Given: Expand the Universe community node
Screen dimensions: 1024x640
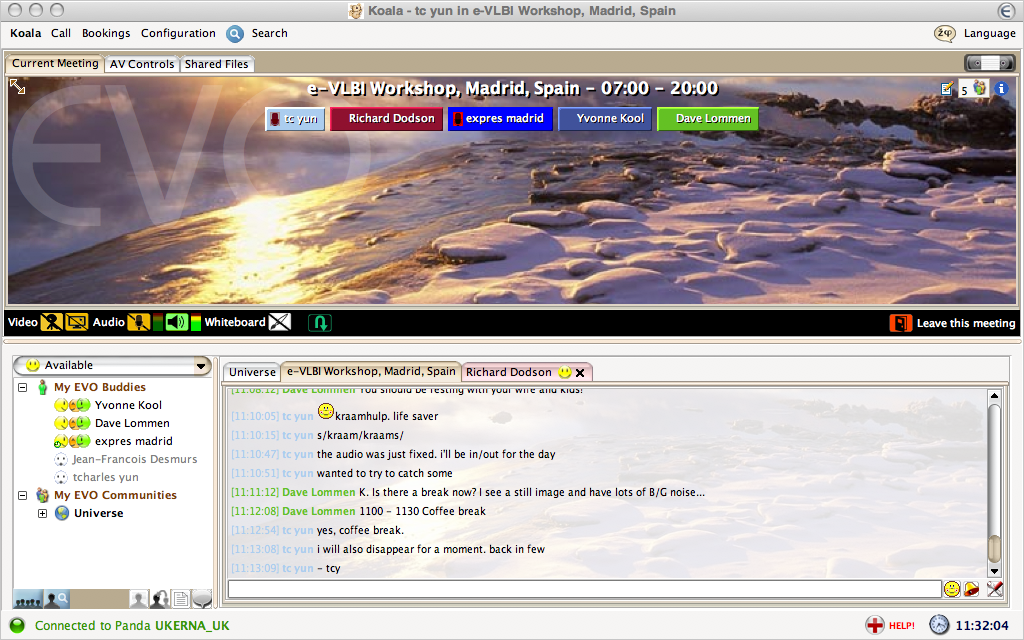Looking at the screenshot, I should click(x=42, y=513).
